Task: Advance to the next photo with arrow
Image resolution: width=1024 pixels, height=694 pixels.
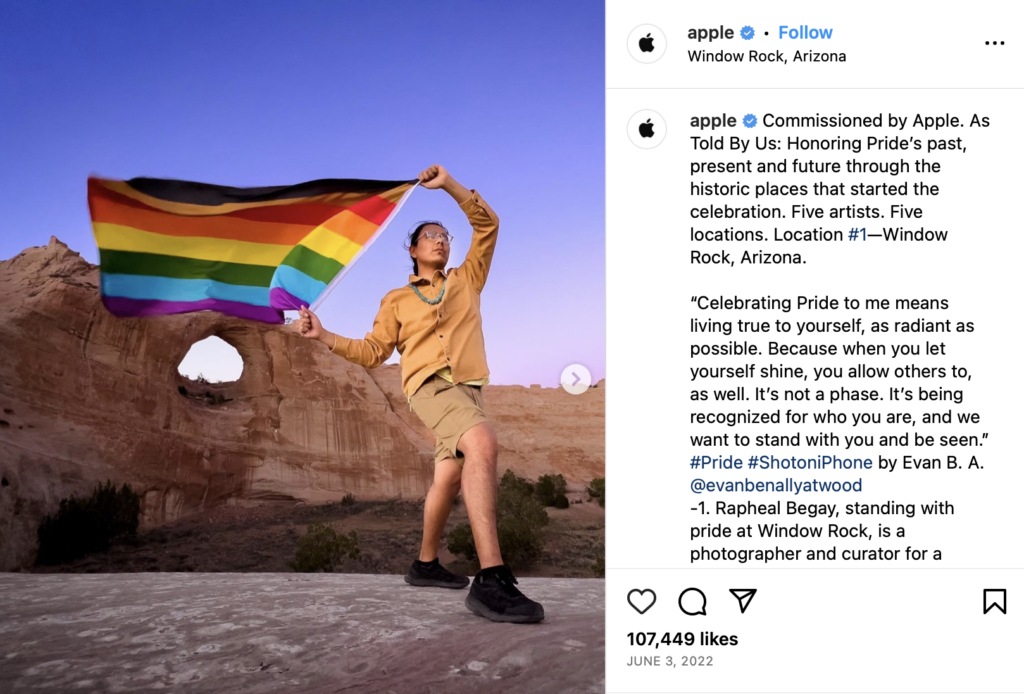Action: tap(575, 379)
